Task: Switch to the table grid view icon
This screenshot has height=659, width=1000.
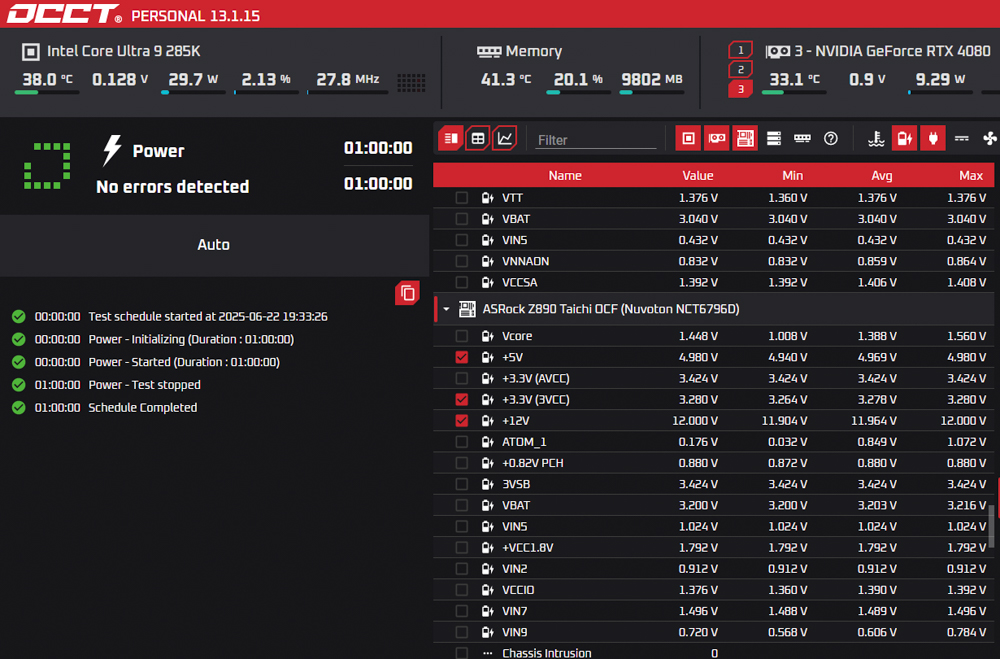Action: coord(478,138)
